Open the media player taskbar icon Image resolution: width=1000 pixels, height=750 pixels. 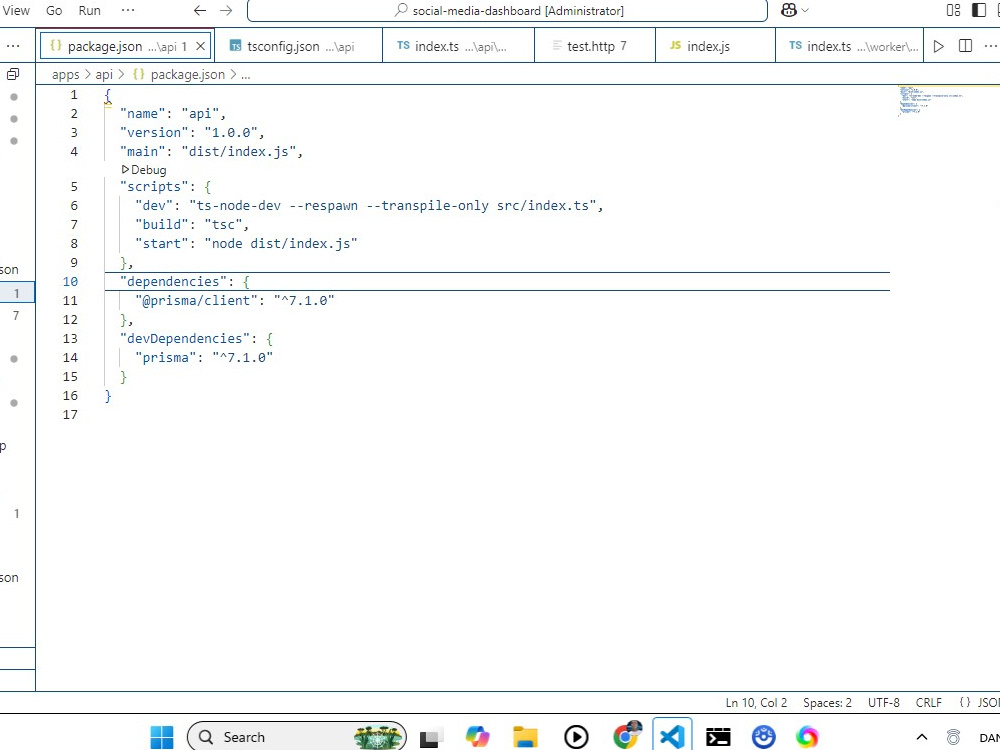point(576,737)
